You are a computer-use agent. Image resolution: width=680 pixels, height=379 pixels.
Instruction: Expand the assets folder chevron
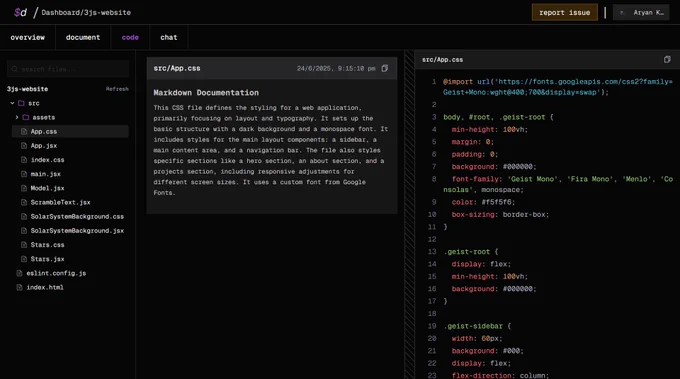point(17,118)
